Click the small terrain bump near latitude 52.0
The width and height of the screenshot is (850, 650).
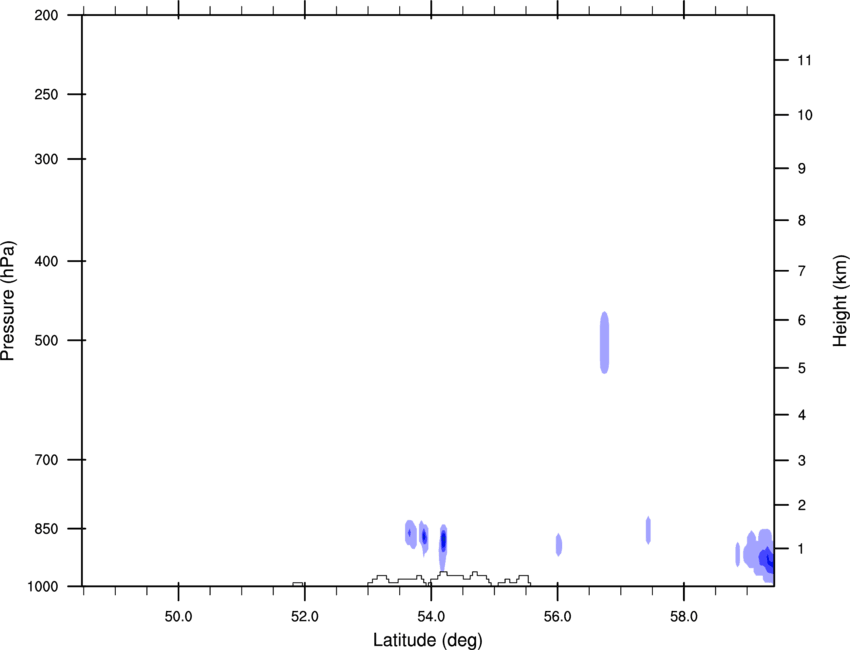(298, 584)
